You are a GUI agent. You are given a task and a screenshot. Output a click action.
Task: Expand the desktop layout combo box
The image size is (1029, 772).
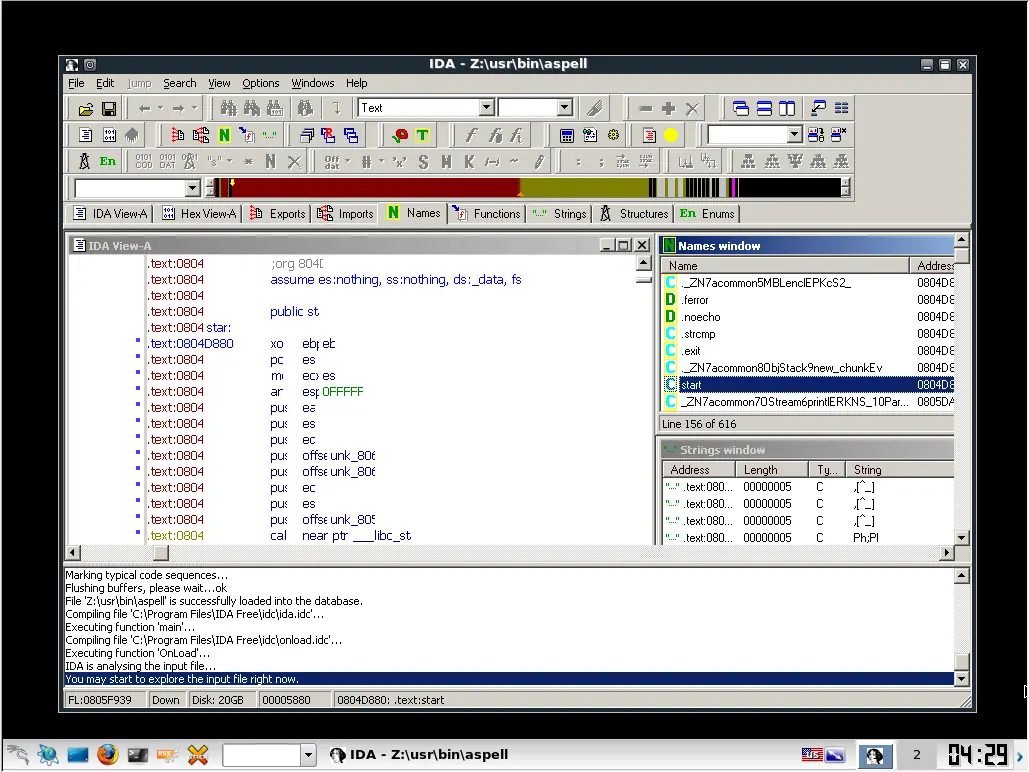coord(794,135)
